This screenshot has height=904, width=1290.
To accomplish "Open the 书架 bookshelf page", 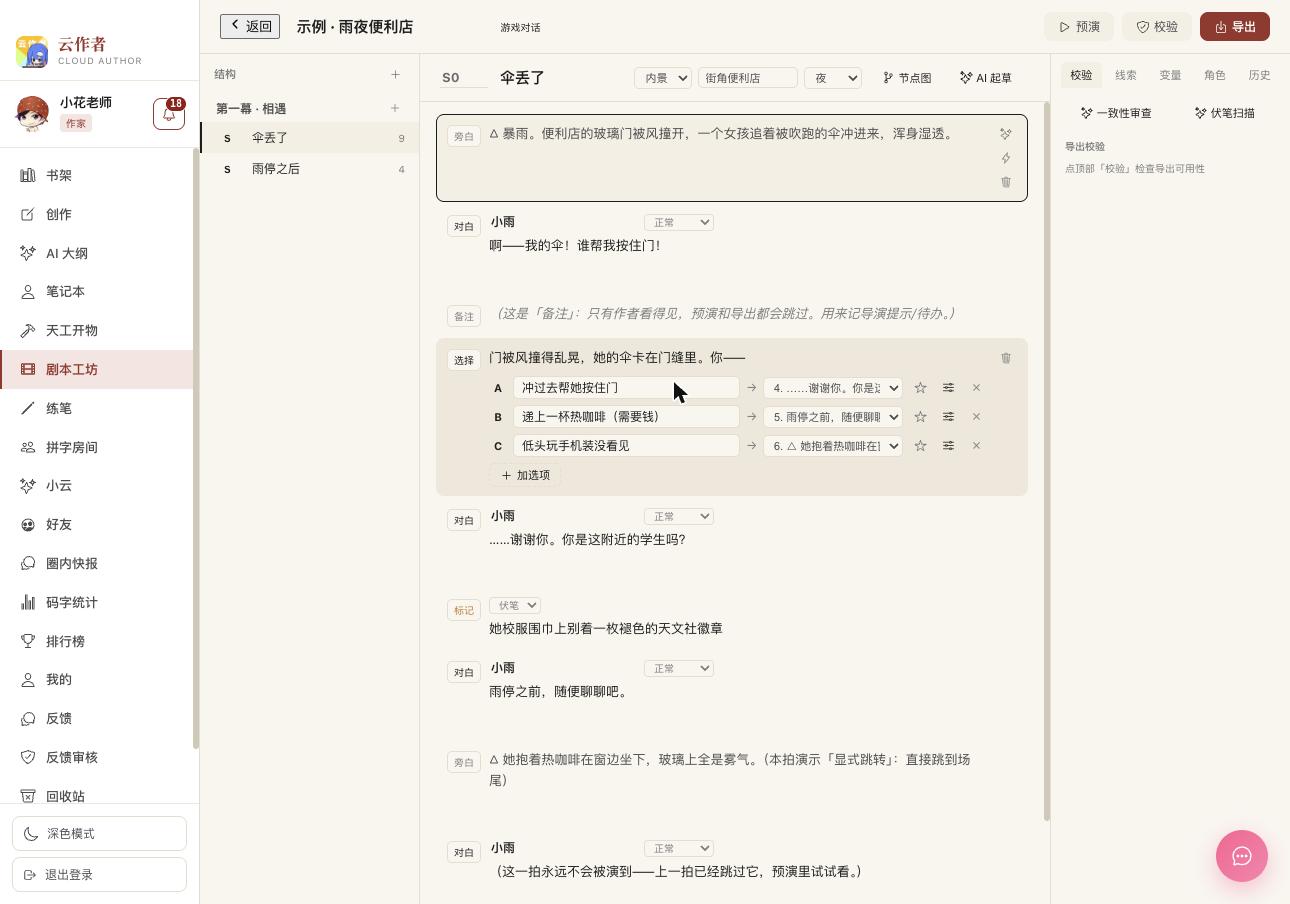I will (x=97, y=176).
